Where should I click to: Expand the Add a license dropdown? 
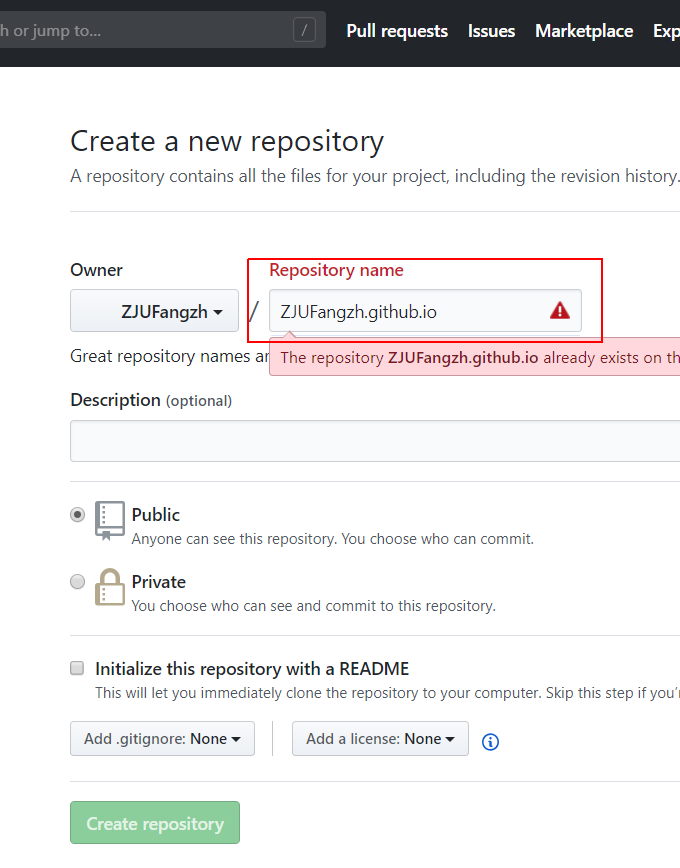380,739
